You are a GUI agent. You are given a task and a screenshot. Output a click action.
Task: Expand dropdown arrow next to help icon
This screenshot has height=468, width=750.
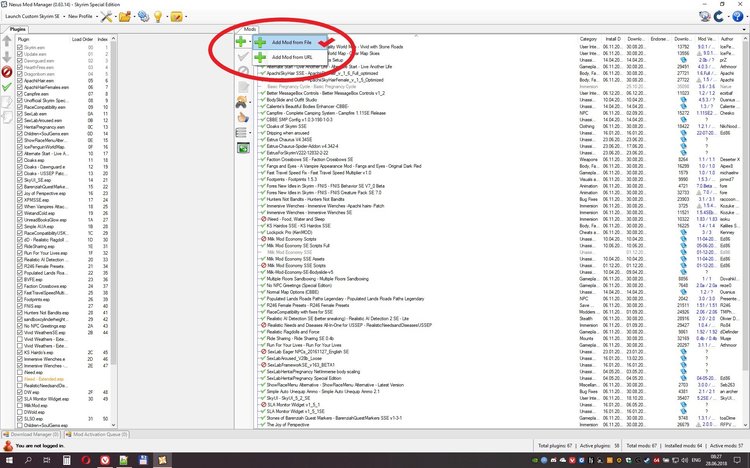click(x=745, y=17)
